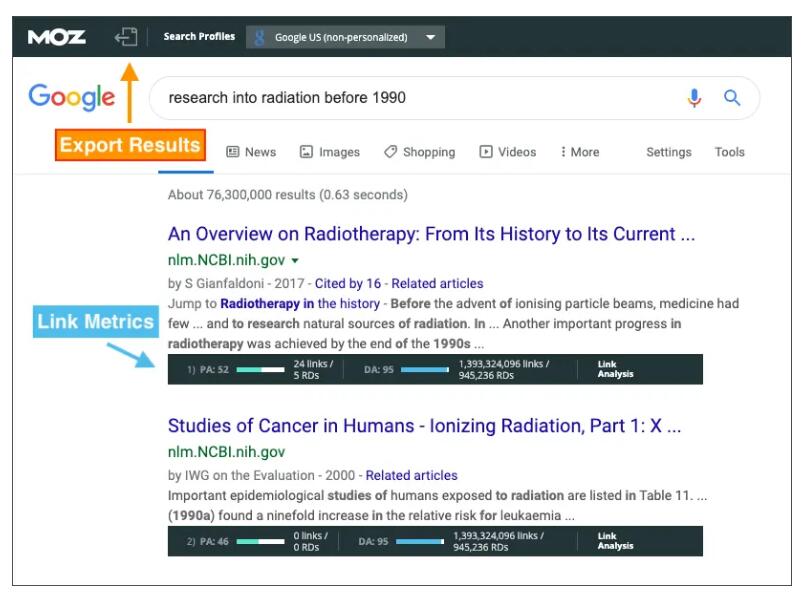Open Link Analysis for result 2

[x=615, y=541]
